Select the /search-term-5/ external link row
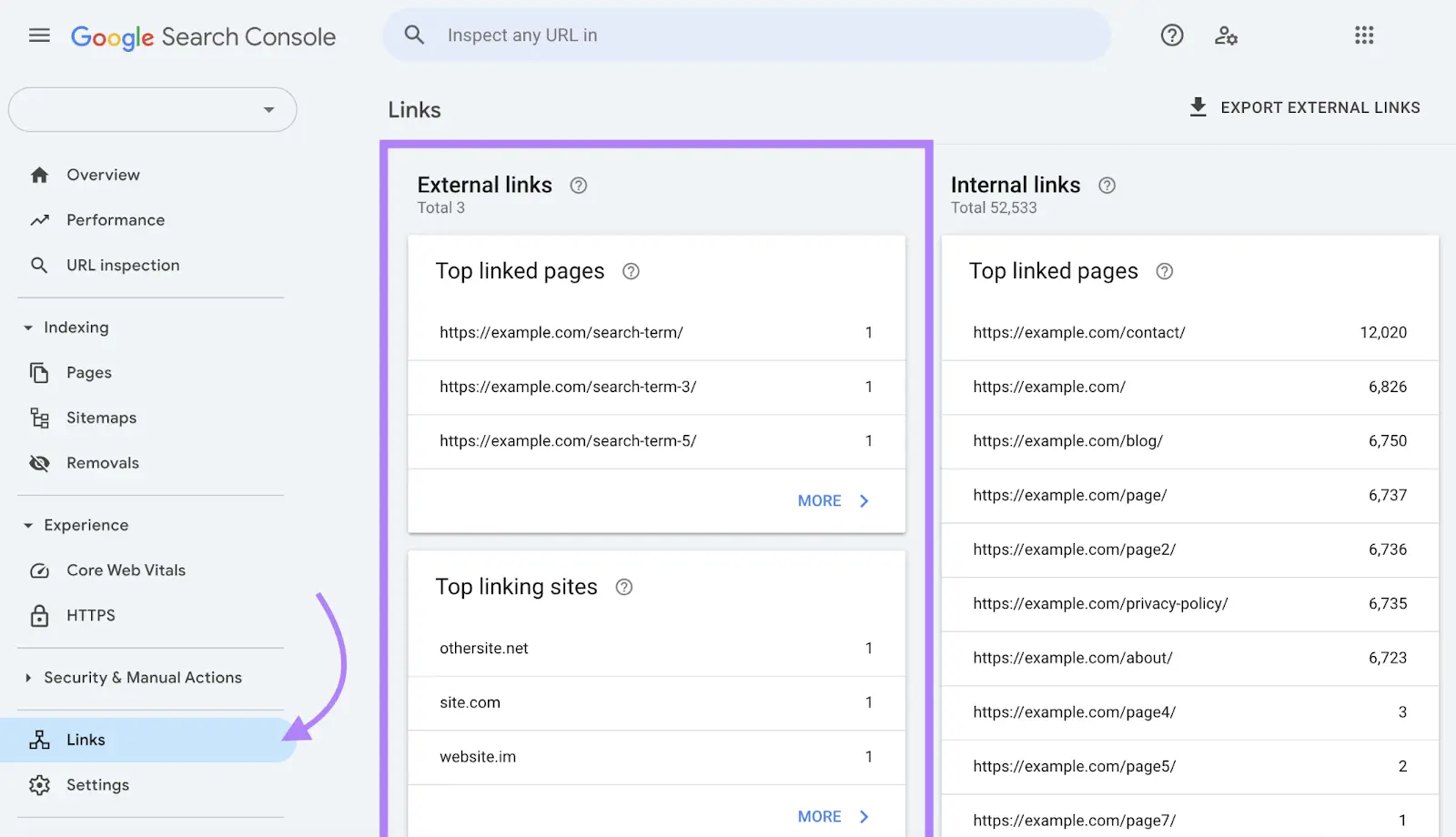This screenshot has height=837, width=1456. (656, 441)
